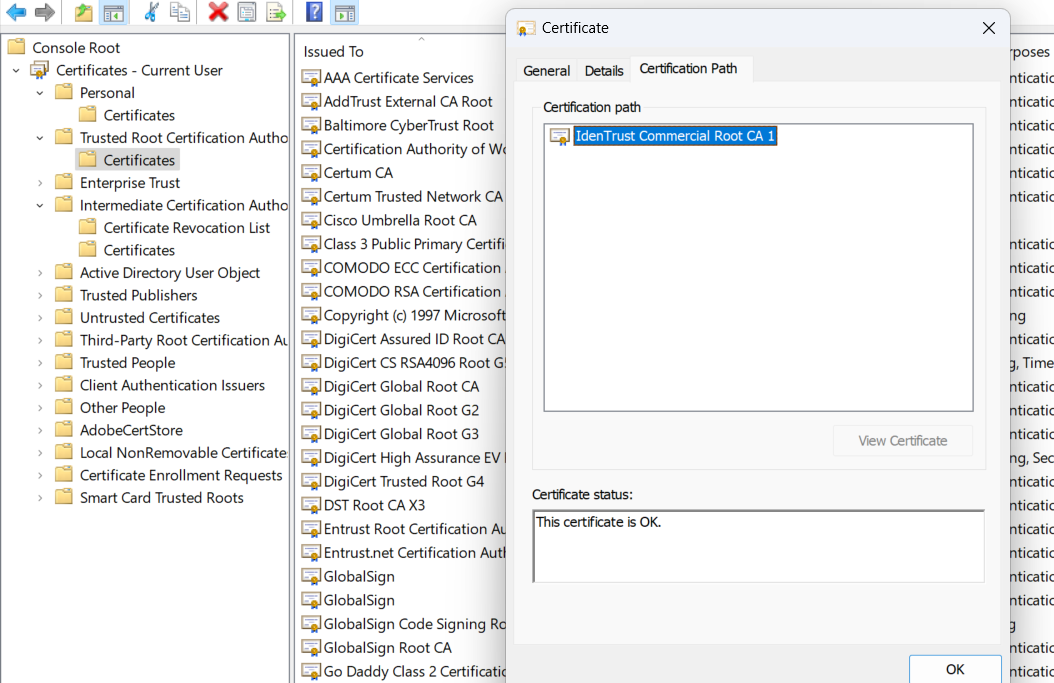Click the Export List toolbar icon
This screenshot has height=683, width=1054.
[276, 12]
